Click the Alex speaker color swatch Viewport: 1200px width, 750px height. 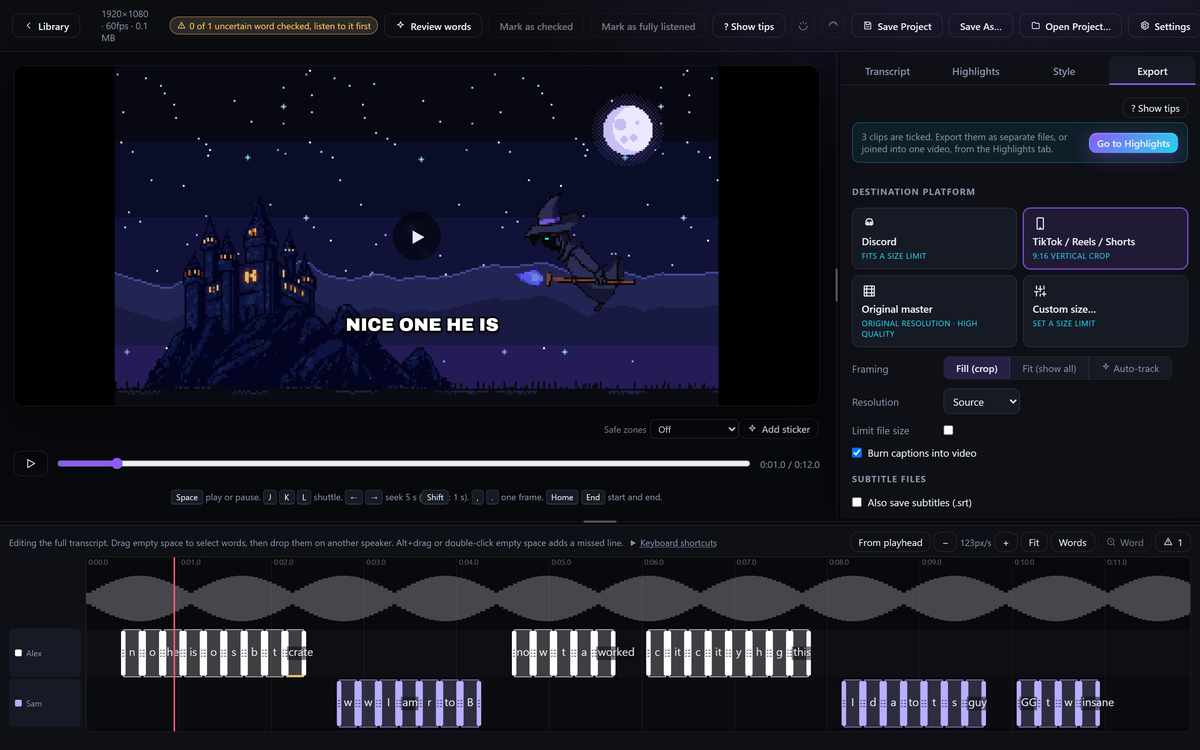coord(18,653)
